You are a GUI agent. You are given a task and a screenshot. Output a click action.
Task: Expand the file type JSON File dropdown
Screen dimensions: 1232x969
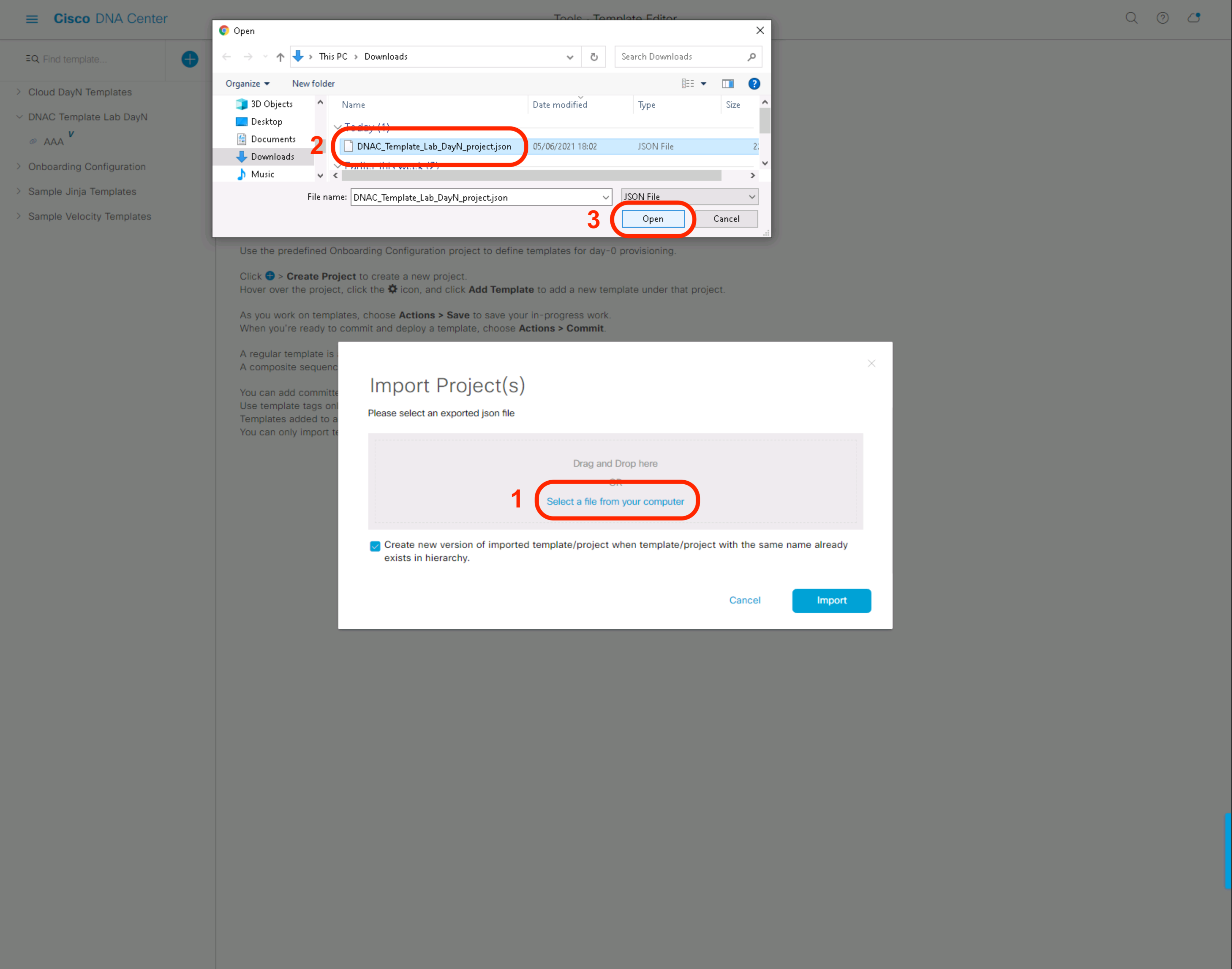(689, 197)
